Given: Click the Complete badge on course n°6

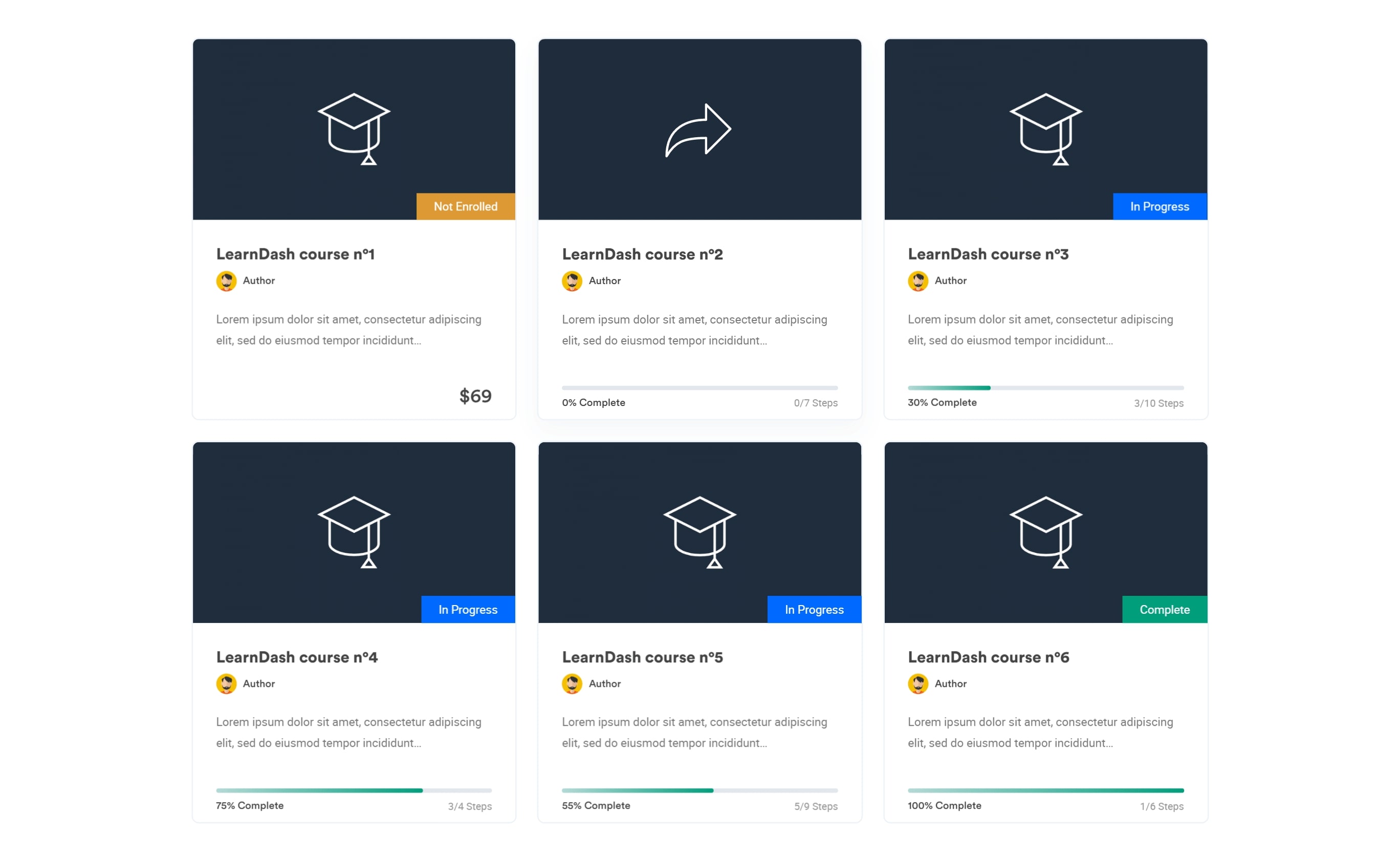Looking at the screenshot, I should (1165, 609).
